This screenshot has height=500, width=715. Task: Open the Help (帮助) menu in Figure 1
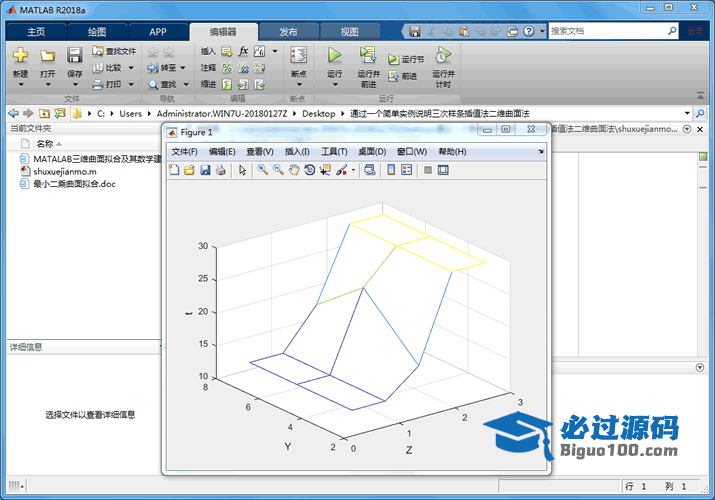pyautogui.click(x=452, y=152)
